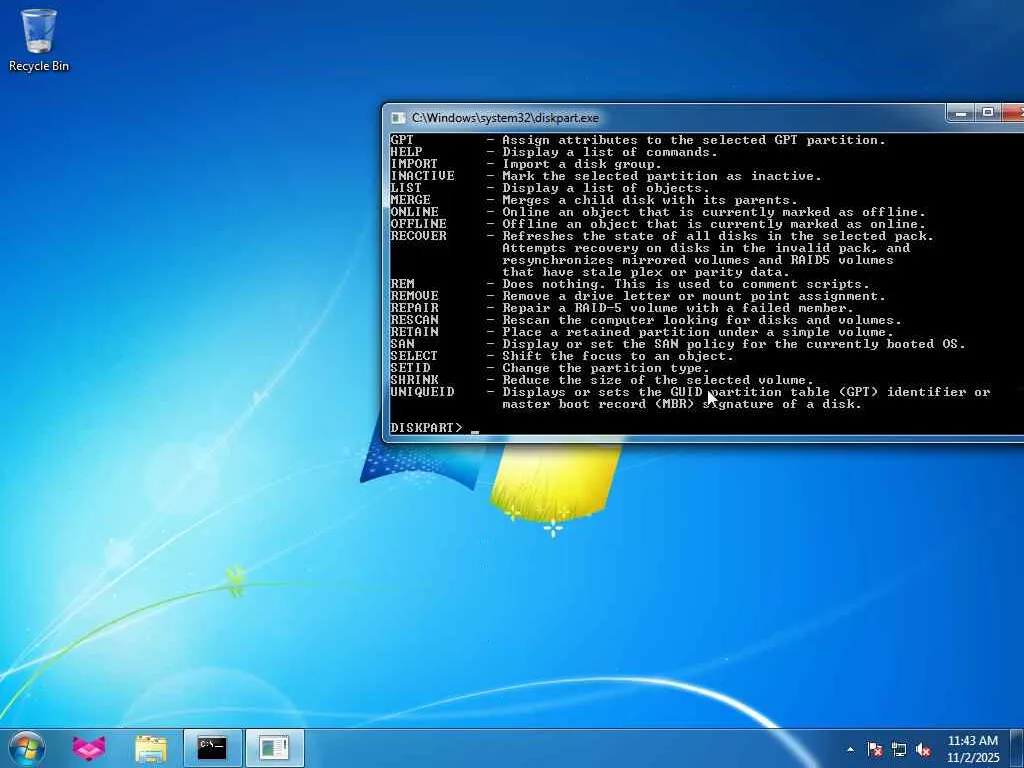Open Windows Explorer folder taskbar icon
This screenshot has width=1024, height=768.
point(151,748)
